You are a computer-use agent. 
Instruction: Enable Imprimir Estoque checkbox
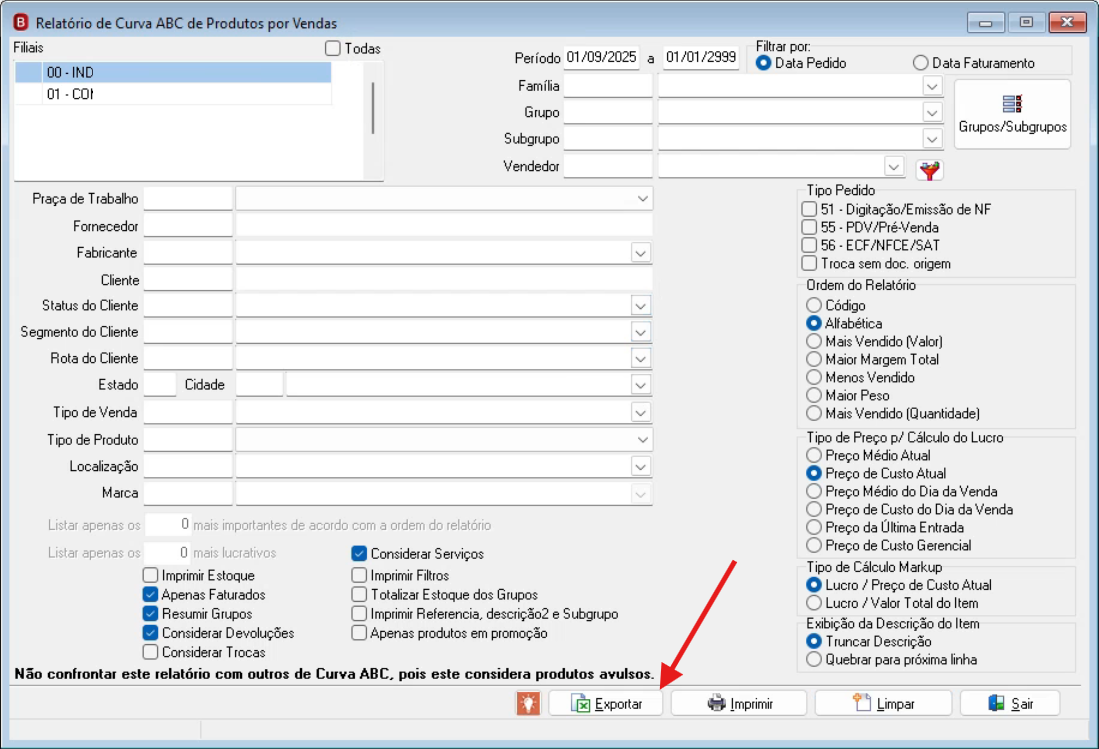[x=150, y=575]
